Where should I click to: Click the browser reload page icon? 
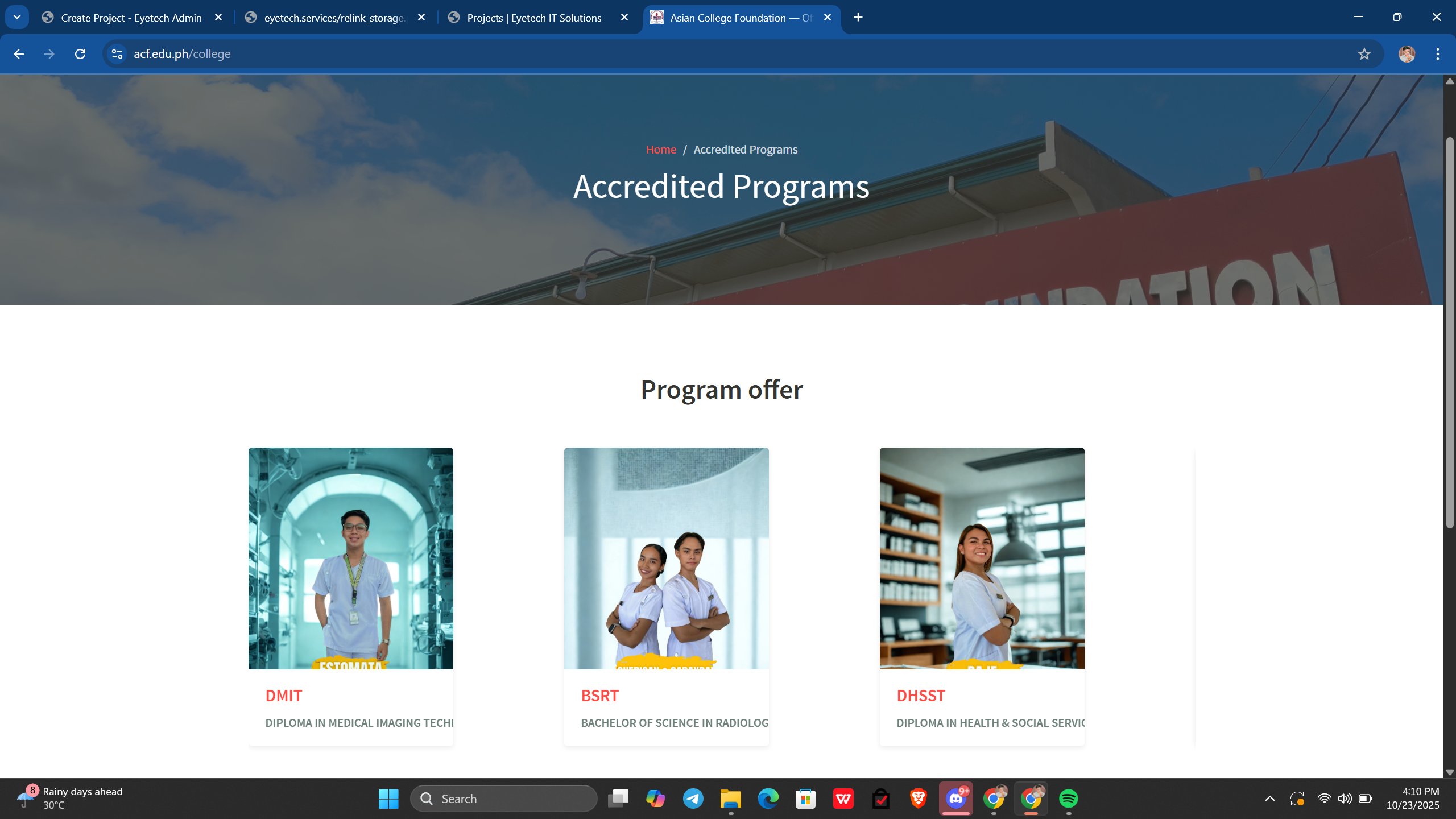pos(80,54)
